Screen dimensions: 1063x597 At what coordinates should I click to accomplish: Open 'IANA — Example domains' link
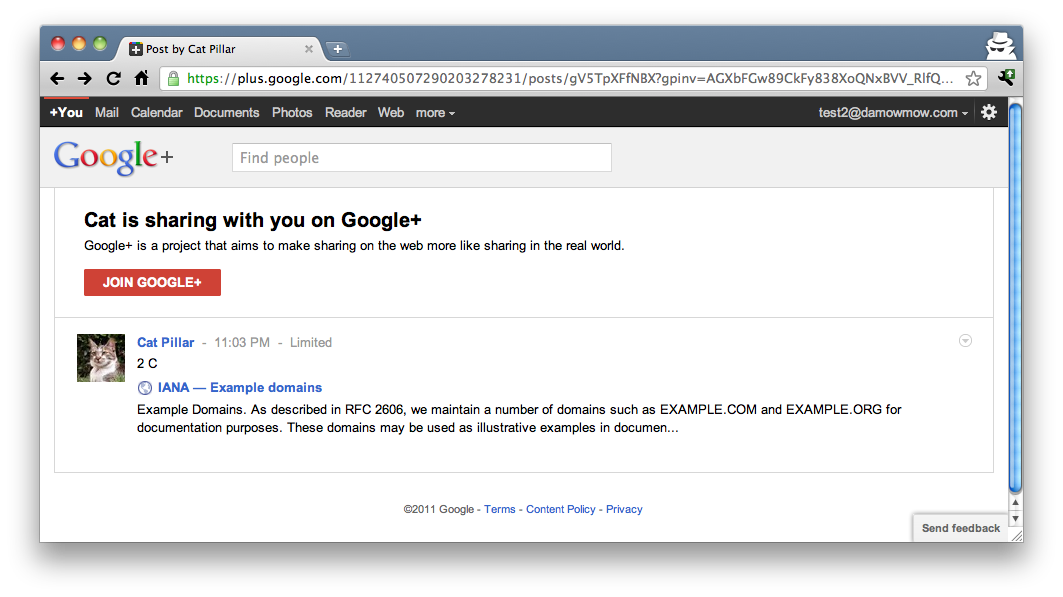coord(240,388)
